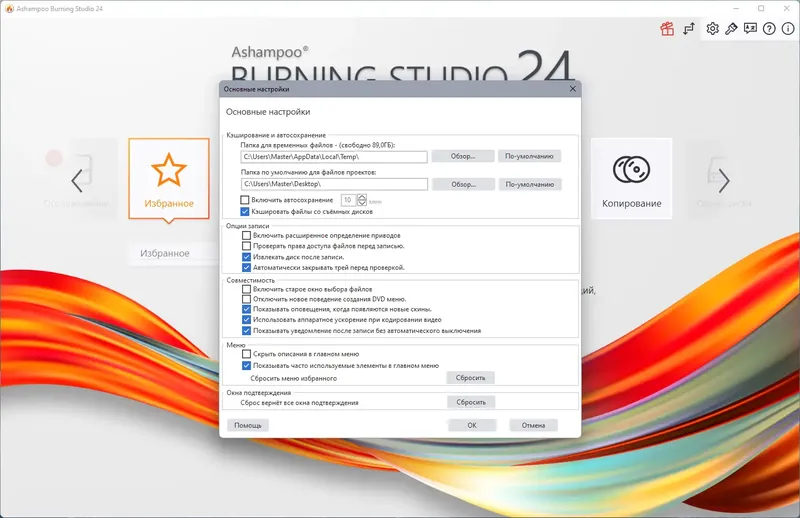Uncheck Использовать аппаратное ускорение при кодировании видео

(246, 320)
